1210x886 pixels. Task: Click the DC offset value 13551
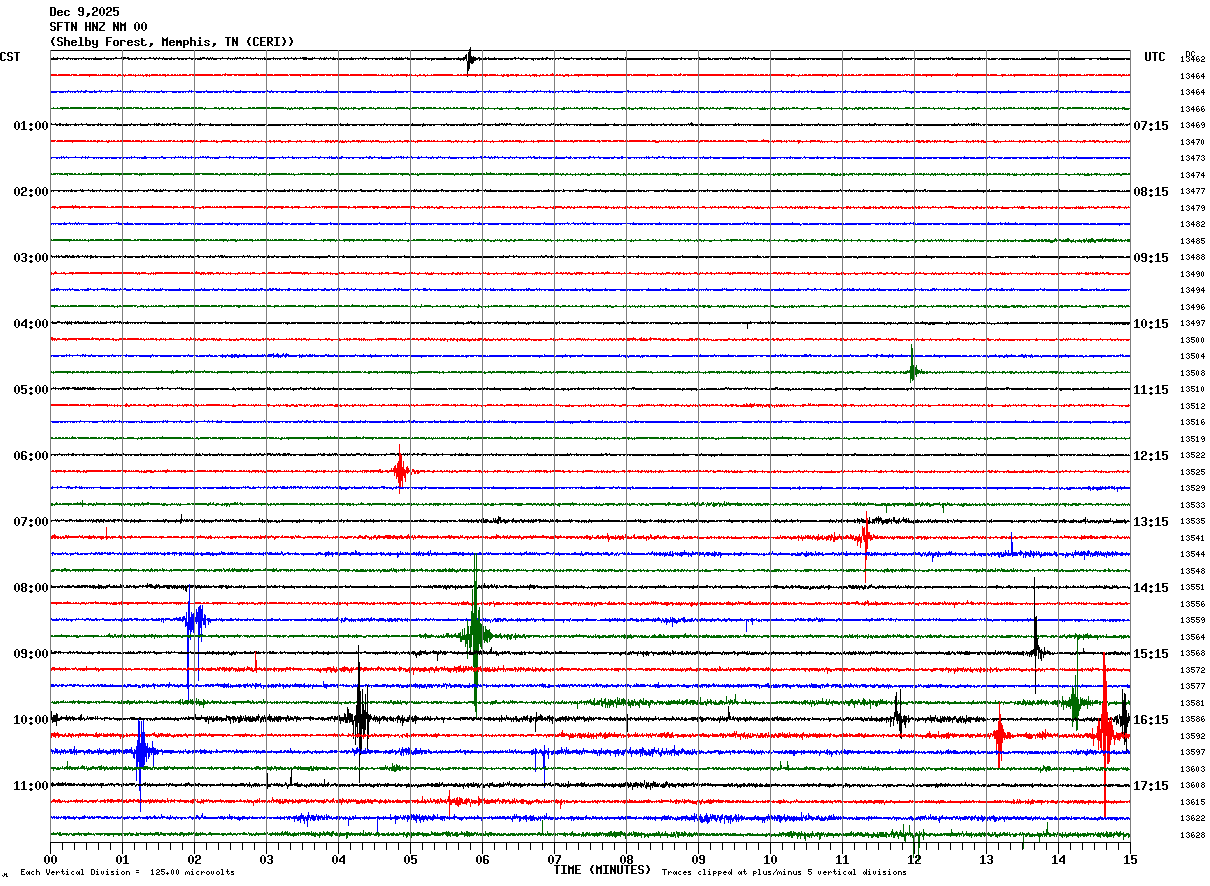(x=1192, y=588)
